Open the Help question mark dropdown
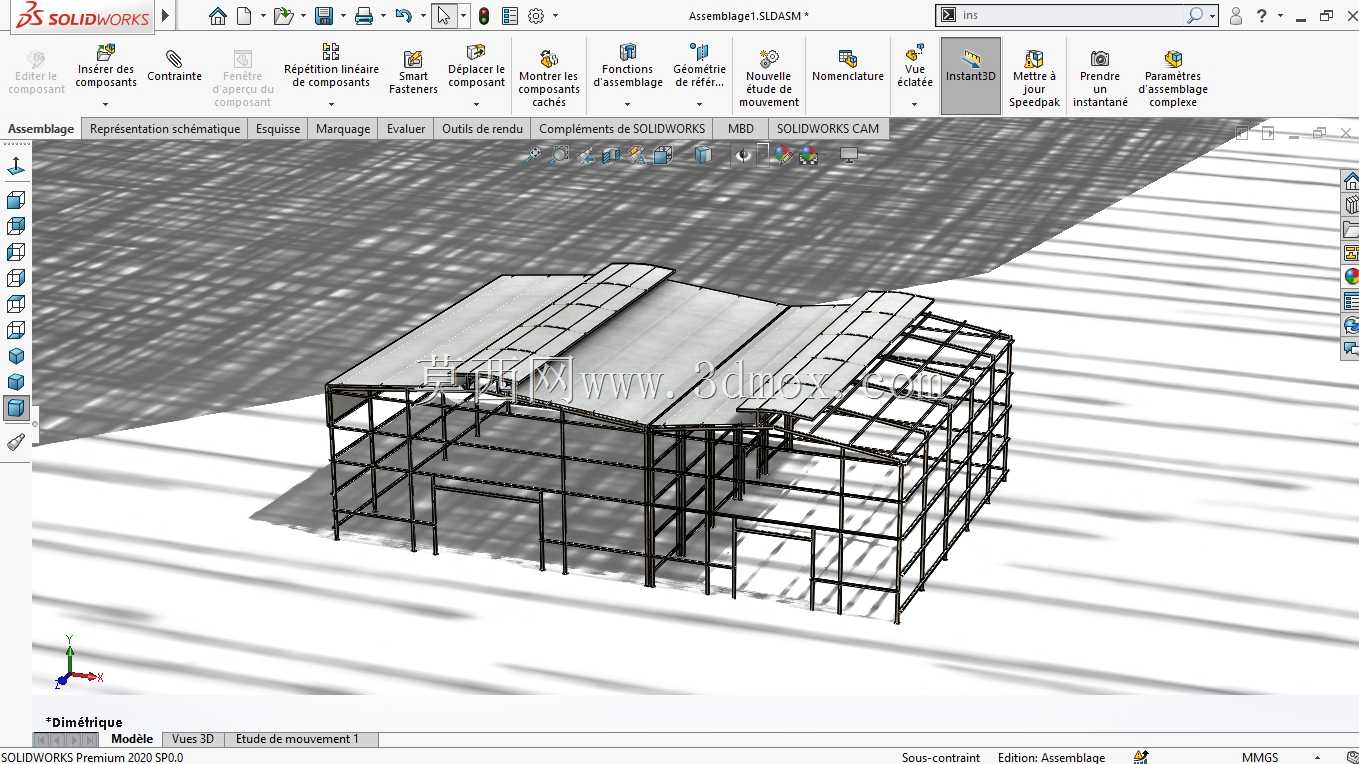1359x764 pixels. pyautogui.click(x=1281, y=16)
